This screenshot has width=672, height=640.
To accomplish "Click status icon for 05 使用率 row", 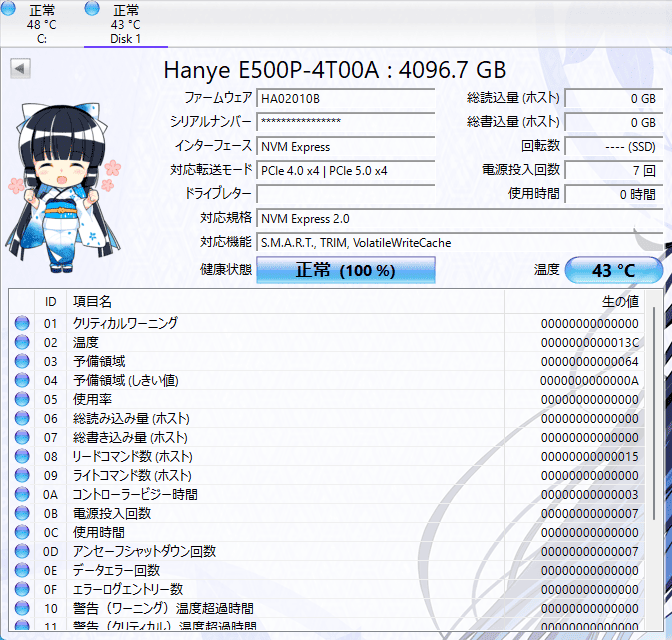I will click(22, 399).
